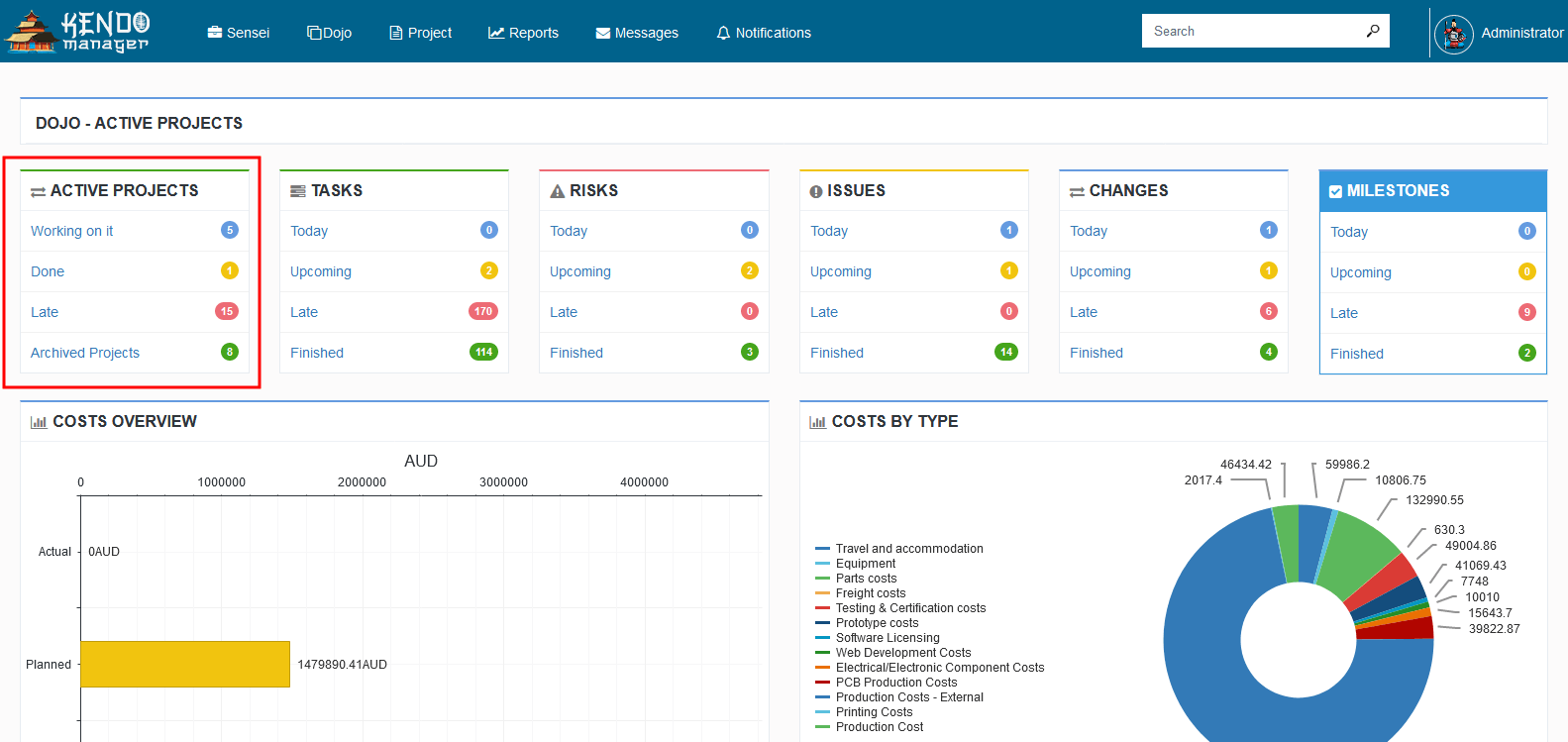
Task: Click the Issues exclamation icon
Action: click(x=816, y=192)
